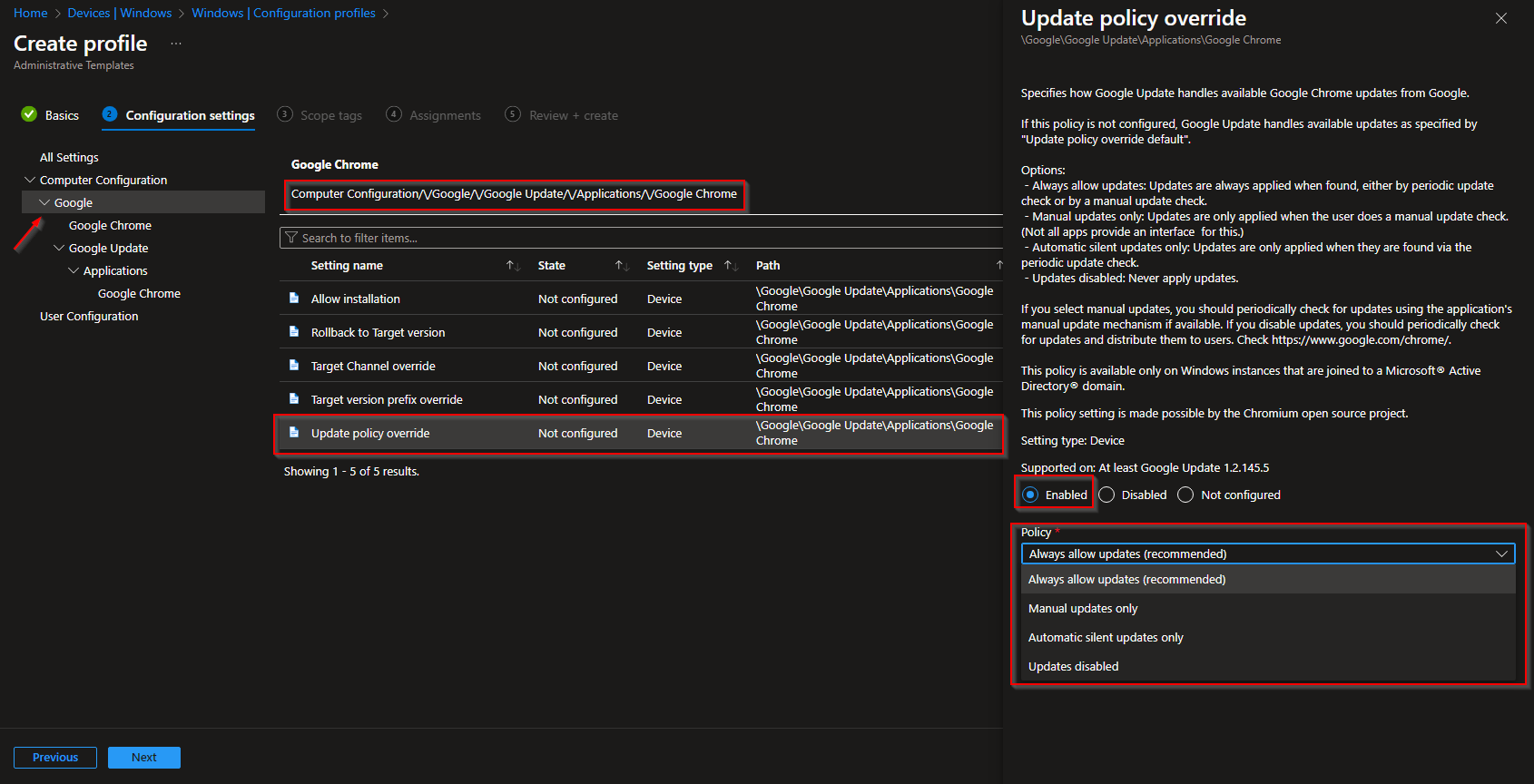Click step 3 circle icon for Scope tags
Image resolution: width=1534 pixels, height=784 pixels.
coord(285,114)
